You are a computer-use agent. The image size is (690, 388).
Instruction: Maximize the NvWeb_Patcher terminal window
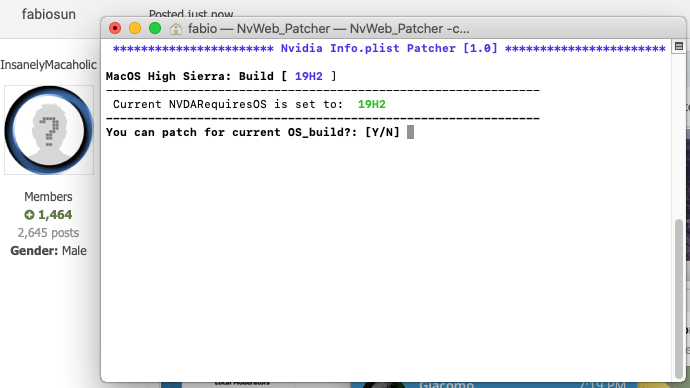(x=155, y=29)
